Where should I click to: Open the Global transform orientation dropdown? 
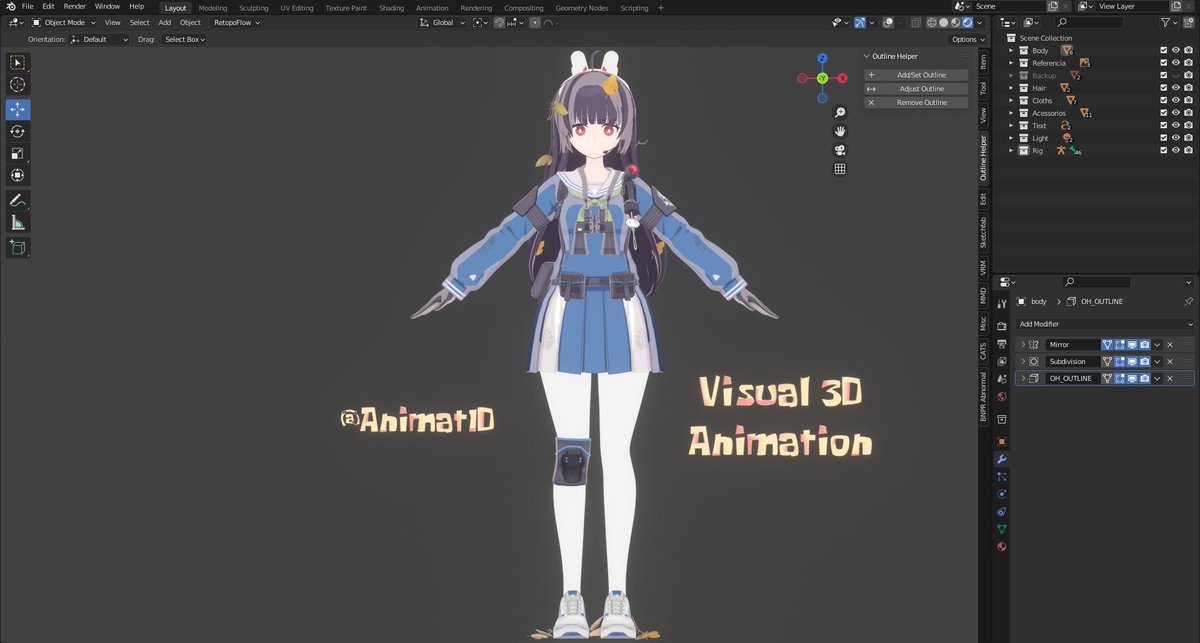coord(442,22)
